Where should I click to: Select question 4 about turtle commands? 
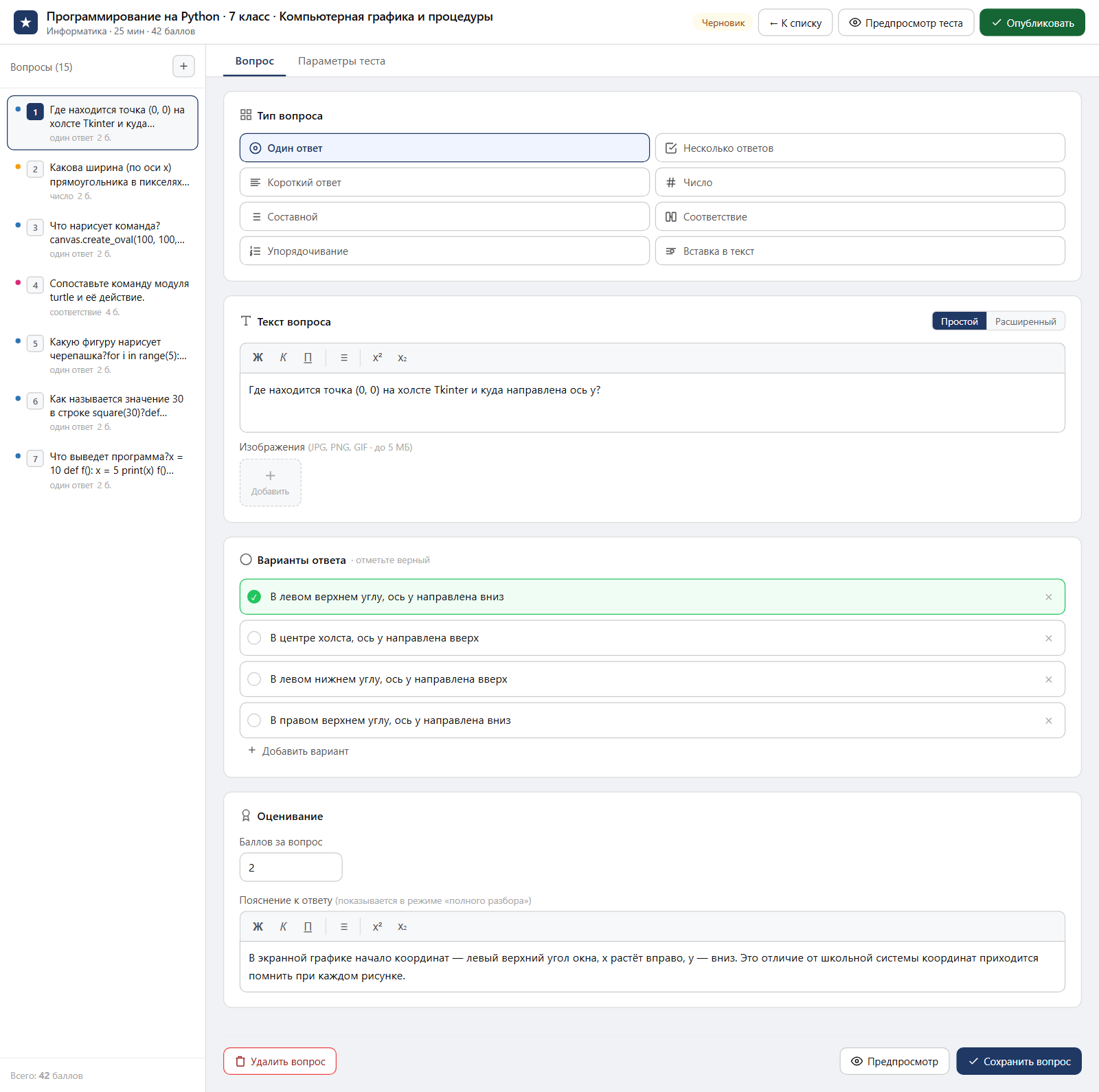[x=102, y=297]
